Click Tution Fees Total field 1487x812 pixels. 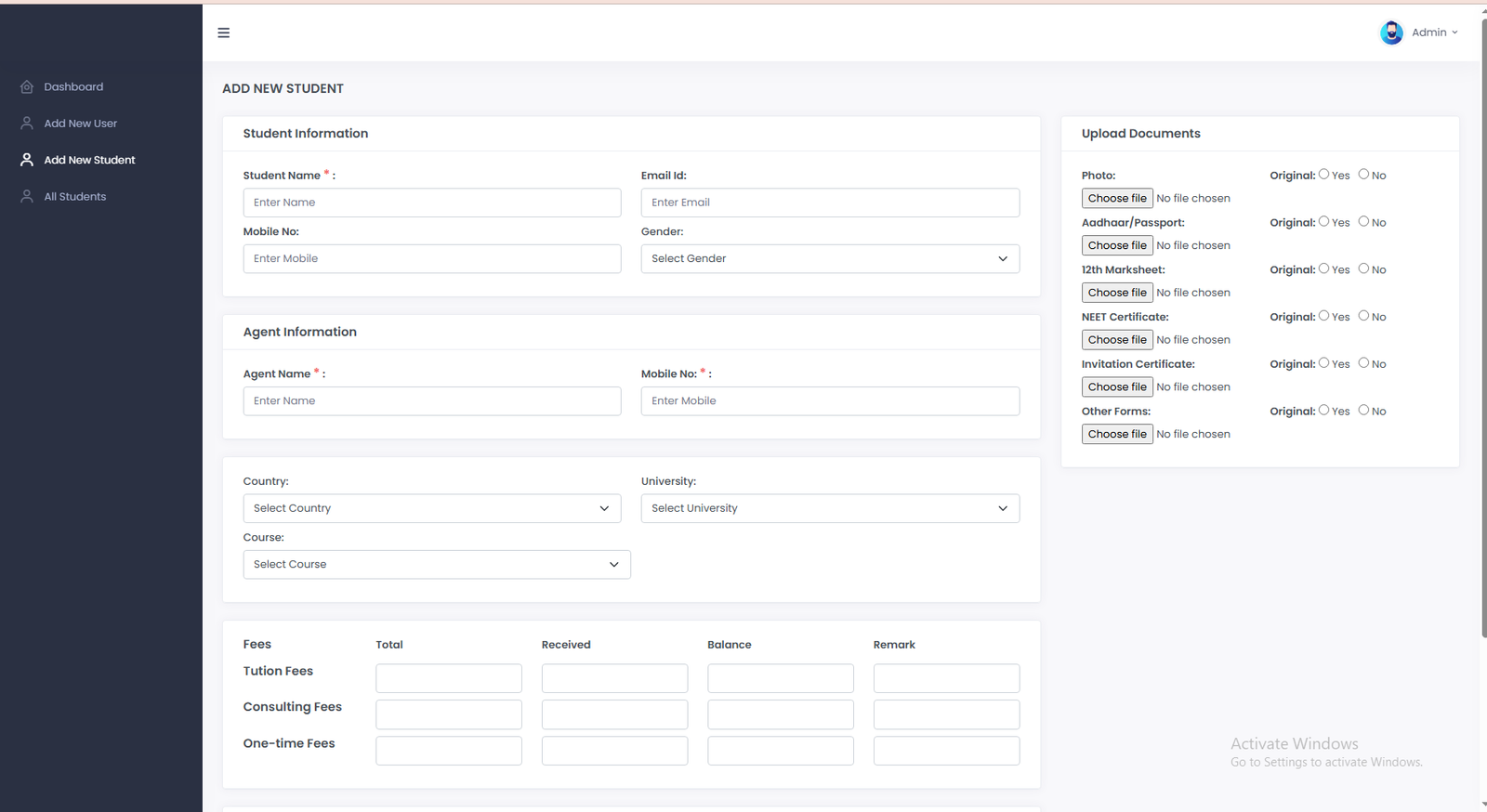coord(449,678)
